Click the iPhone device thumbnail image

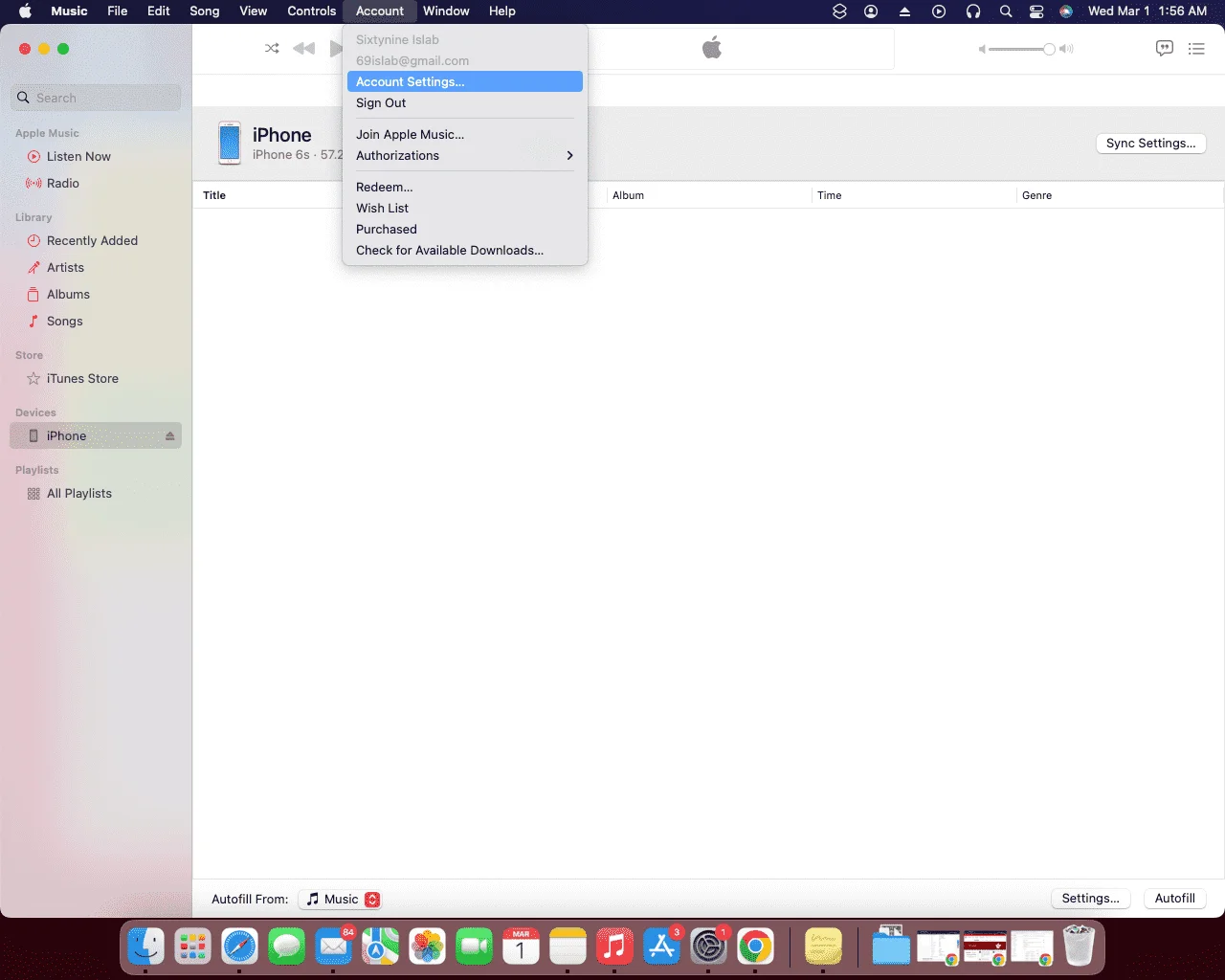point(230,143)
